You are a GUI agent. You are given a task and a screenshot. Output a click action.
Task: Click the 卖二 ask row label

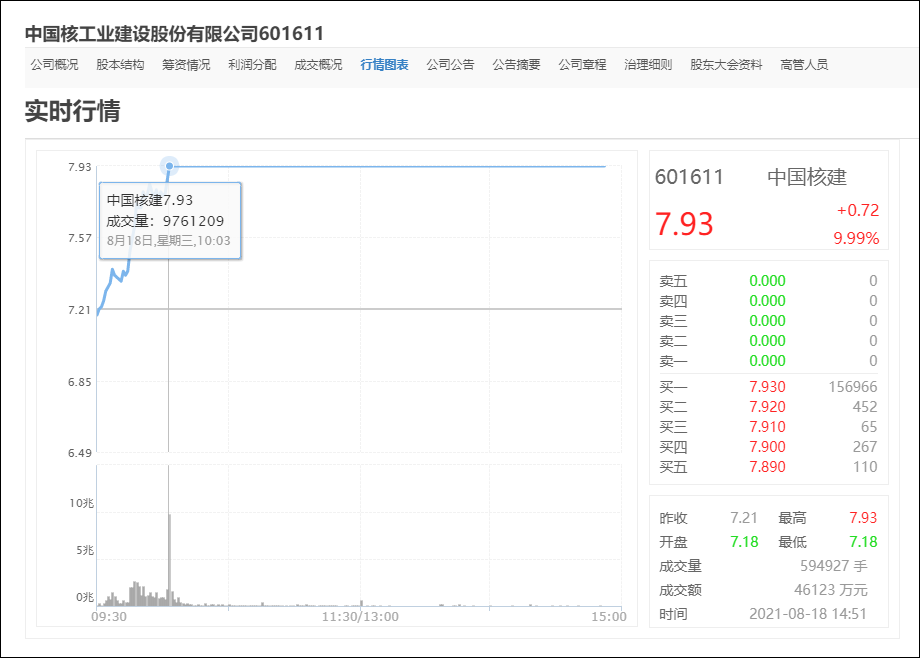pyautogui.click(x=673, y=341)
